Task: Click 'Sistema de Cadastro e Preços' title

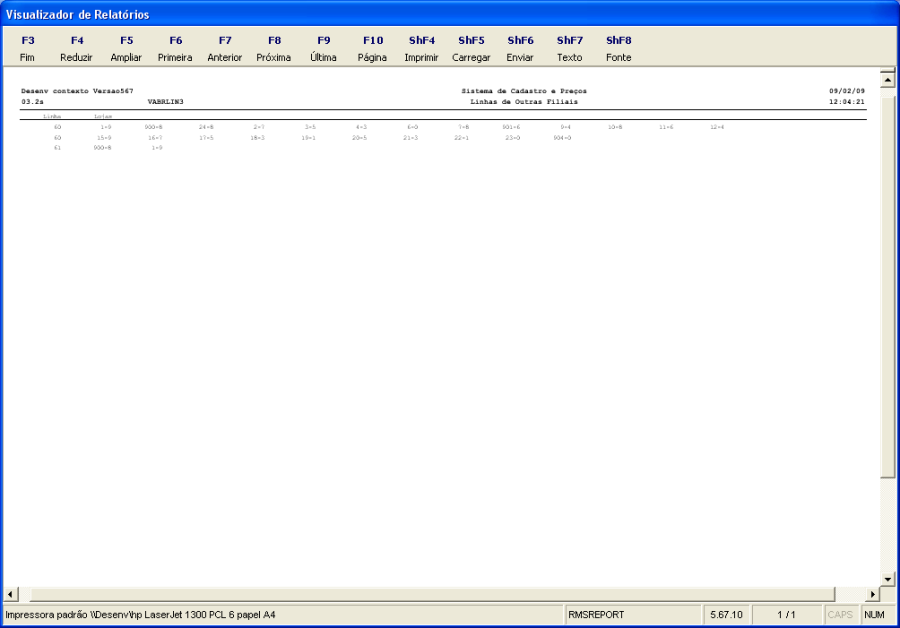Action: (524, 91)
